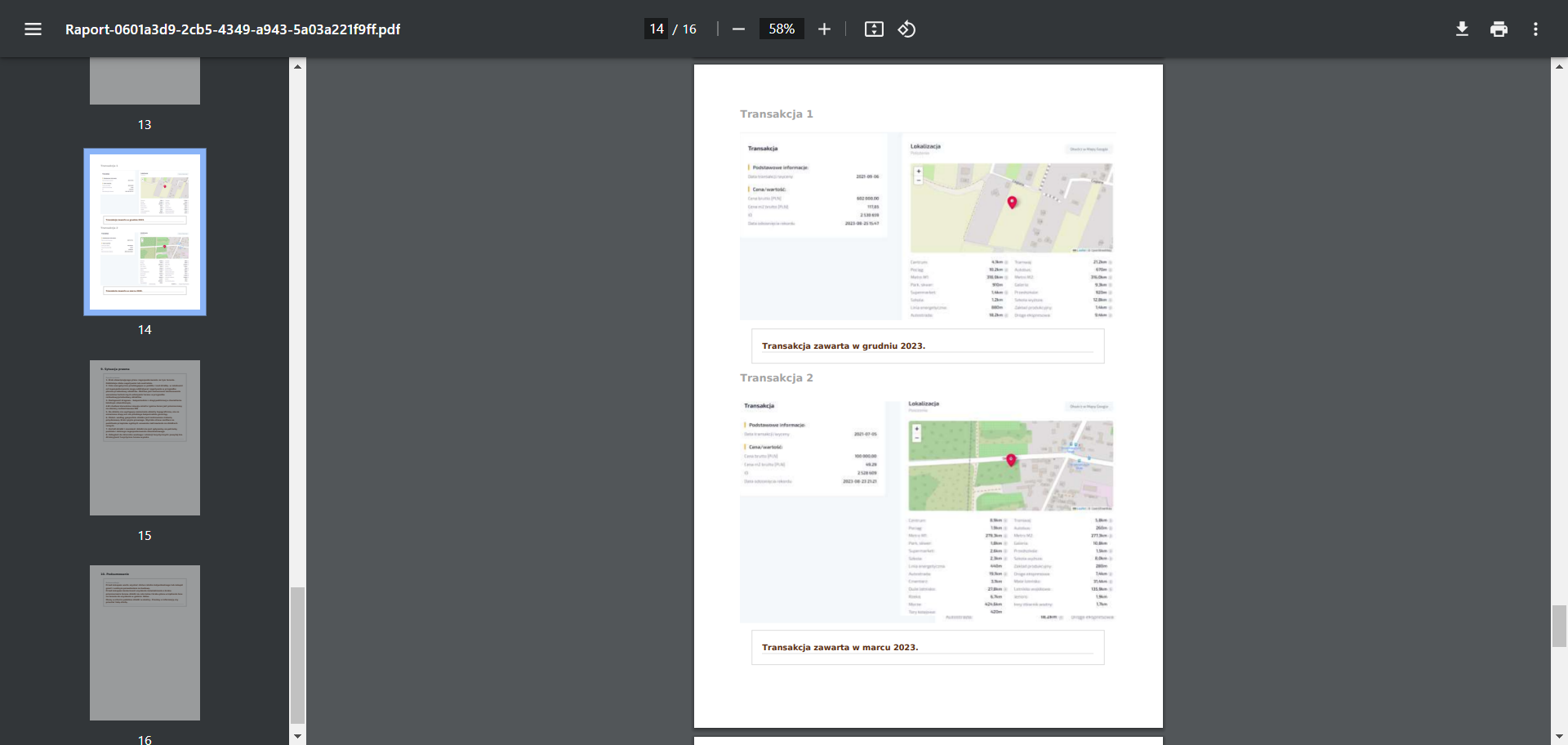Download the PDF file
The height and width of the screenshot is (745, 1568).
[1462, 29]
